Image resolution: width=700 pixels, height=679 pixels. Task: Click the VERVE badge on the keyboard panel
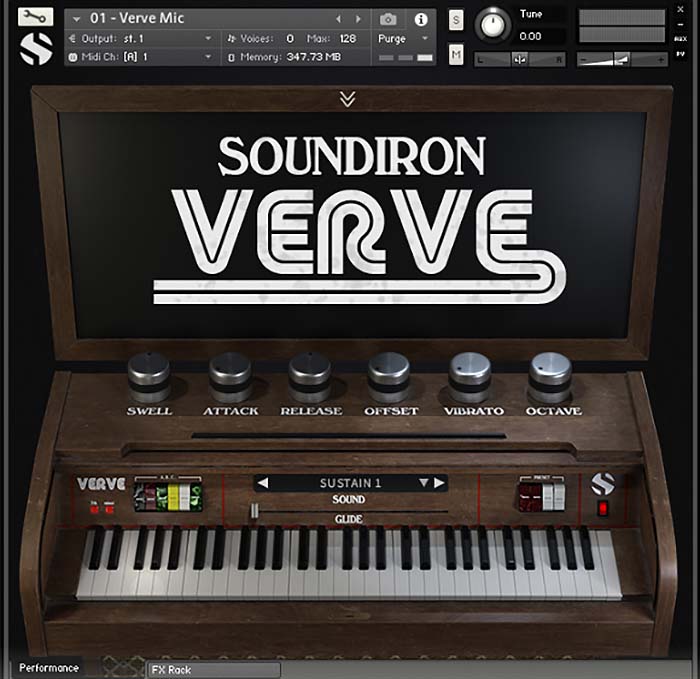coord(101,484)
